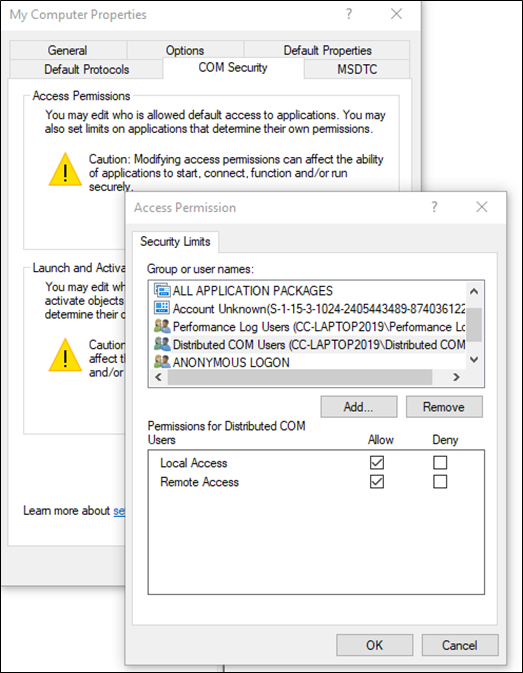Viewport: 523px width, 673px height.
Task: Select the ALL APPLICATION PACKAGES group icon
Action: [x=162, y=291]
